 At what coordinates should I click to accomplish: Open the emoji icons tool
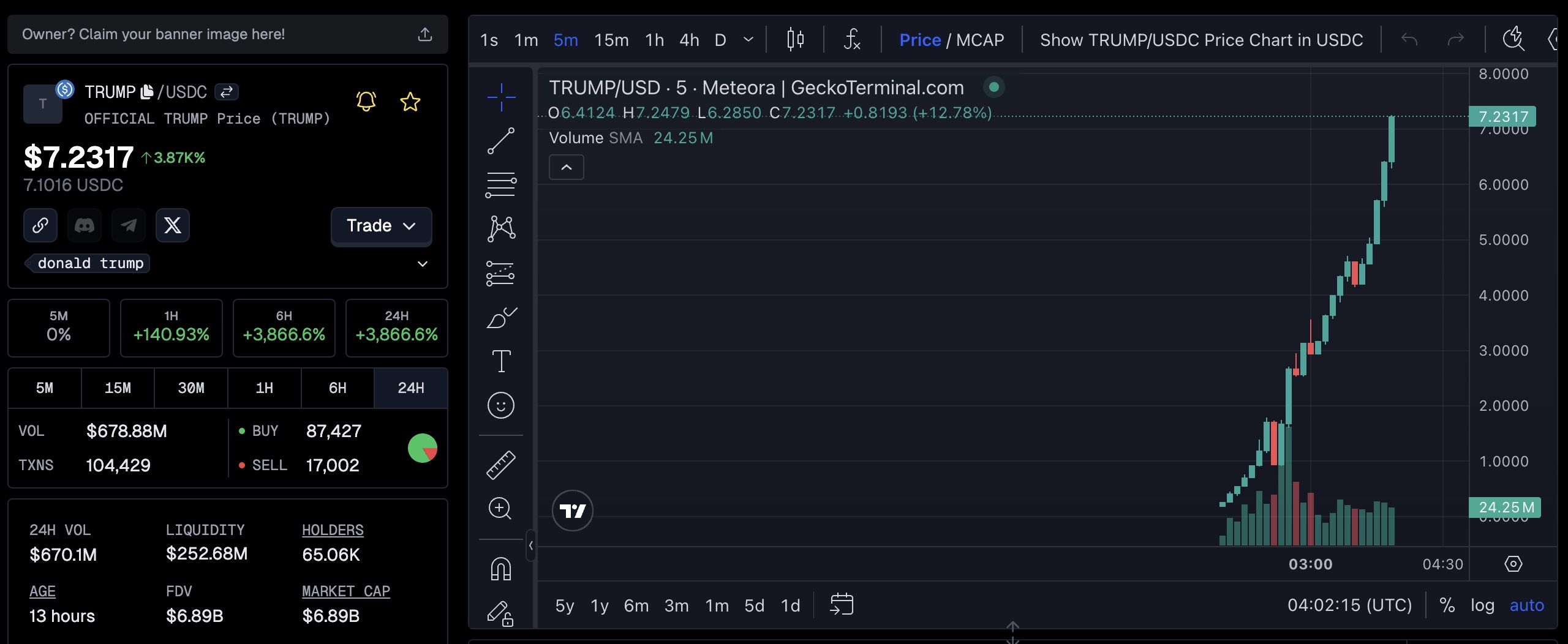tap(501, 405)
